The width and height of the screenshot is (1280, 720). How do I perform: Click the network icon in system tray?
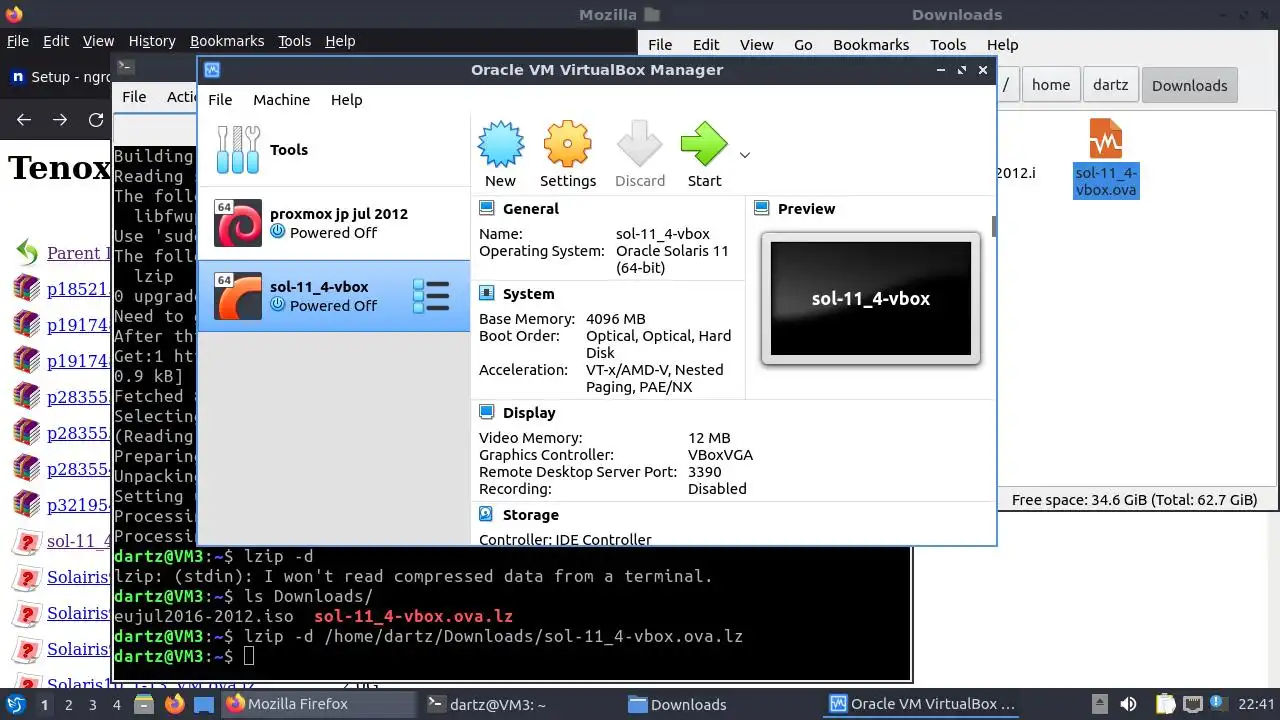click(x=1195, y=704)
